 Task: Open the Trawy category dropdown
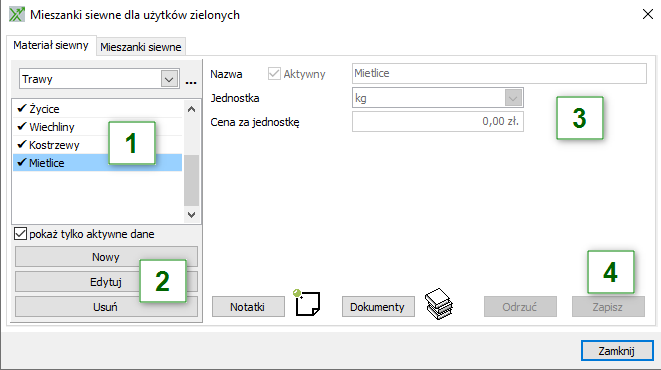[x=169, y=79]
